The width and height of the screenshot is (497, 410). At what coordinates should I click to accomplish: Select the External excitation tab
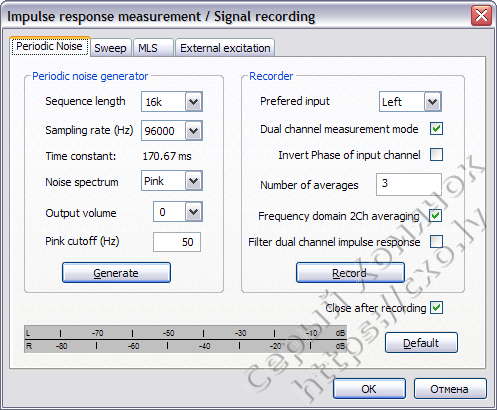225,48
